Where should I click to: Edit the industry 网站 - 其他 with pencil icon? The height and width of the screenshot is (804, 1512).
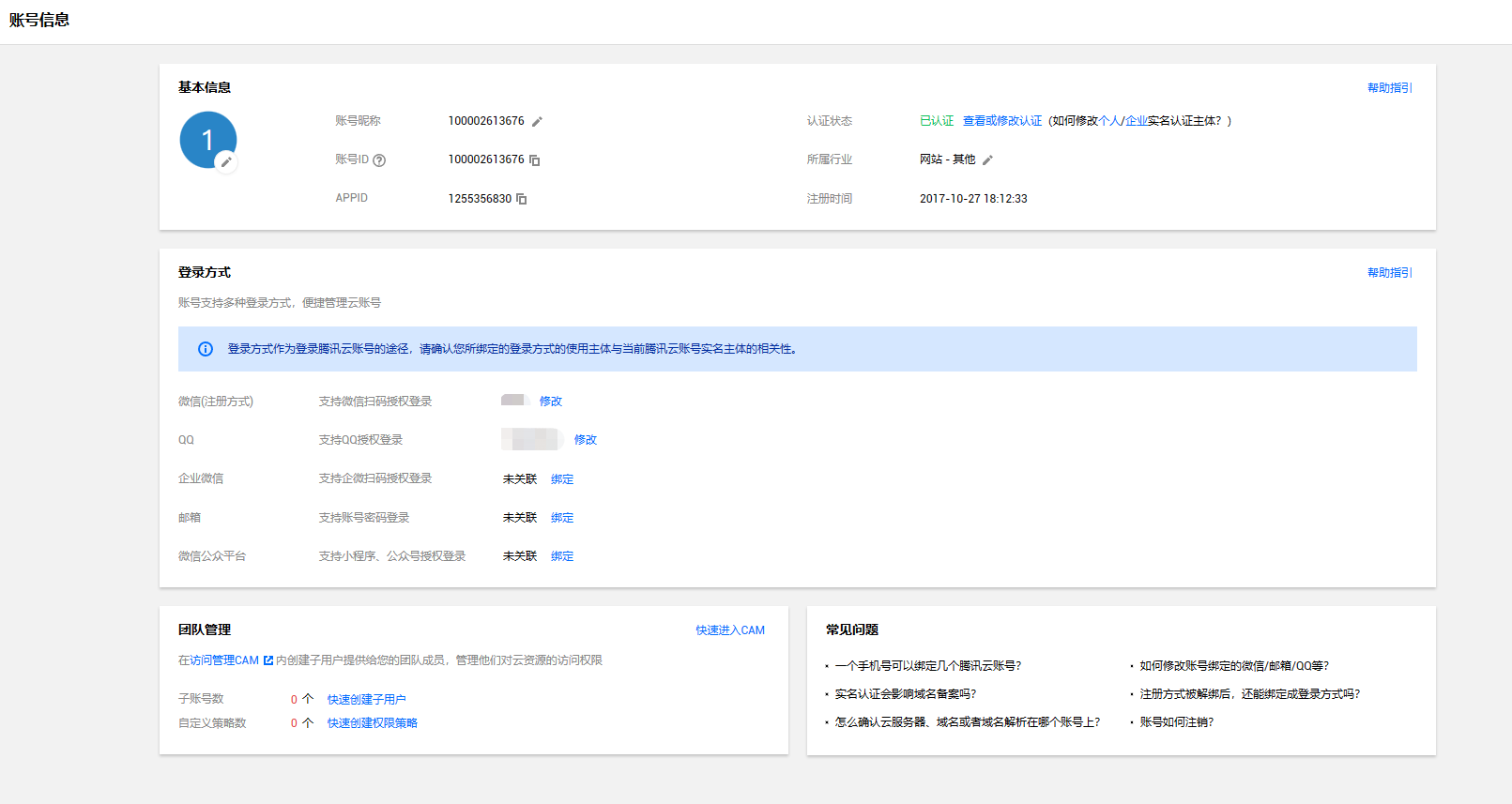point(987,160)
